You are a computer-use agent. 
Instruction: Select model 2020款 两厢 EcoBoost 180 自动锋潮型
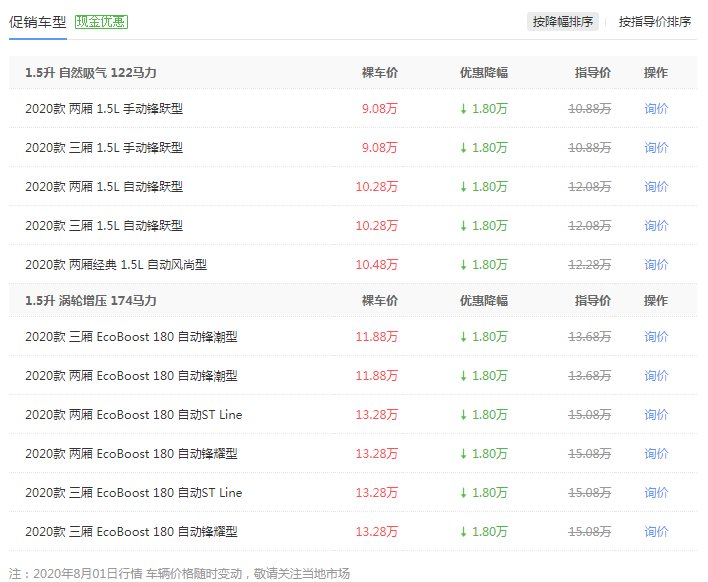(x=131, y=376)
